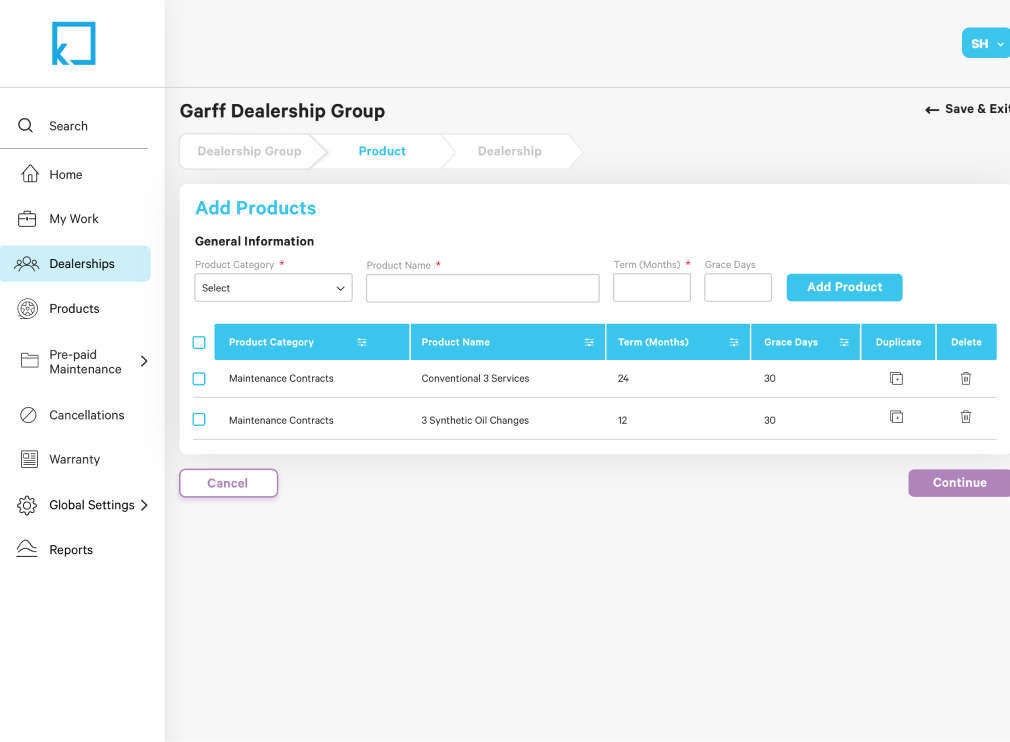Open Products in the sidebar
This screenshot has height=742, width=1010.
(75, 309)
